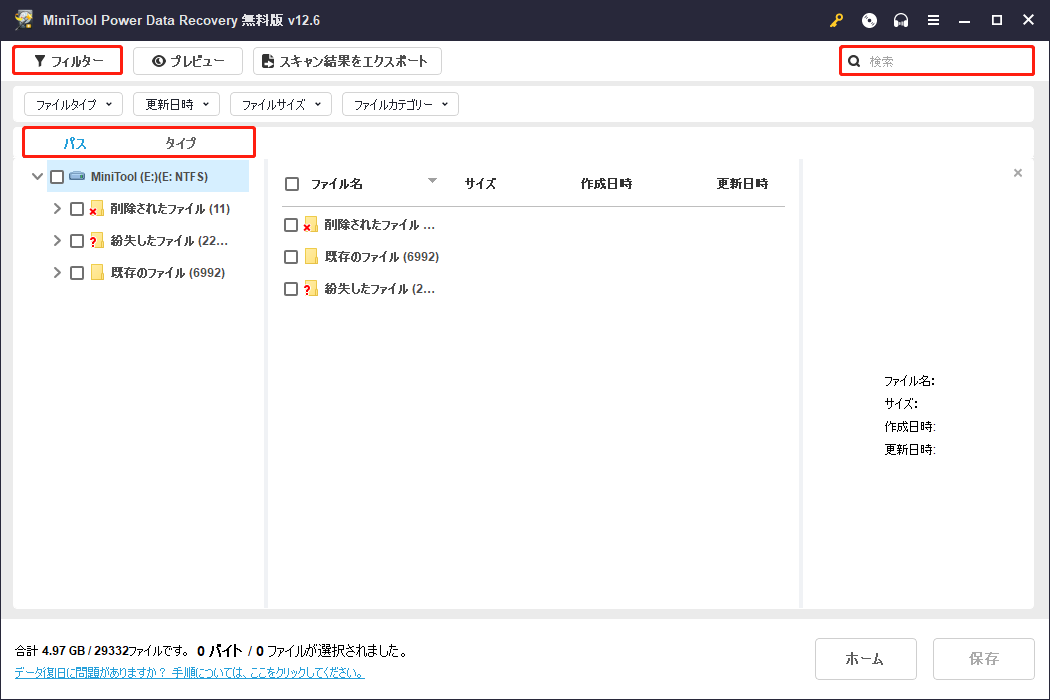Open the ファイルサイズ dropdown
This screenshot has width=1050, height=700.
(x=281, y=104)
